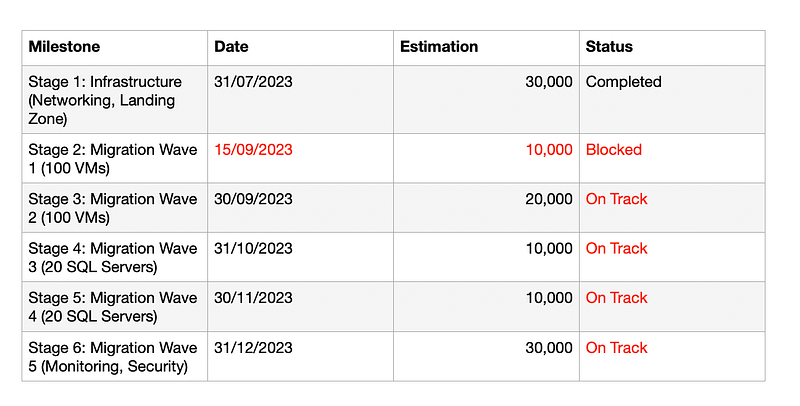Viewport: 800px width, 406px height.
Task: Select the 20,000 estimation cell
Action: 549,199
